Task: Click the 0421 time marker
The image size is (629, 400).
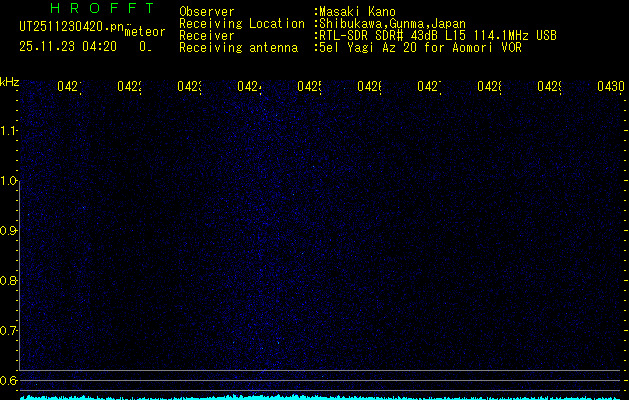Action: coord(69,86)
